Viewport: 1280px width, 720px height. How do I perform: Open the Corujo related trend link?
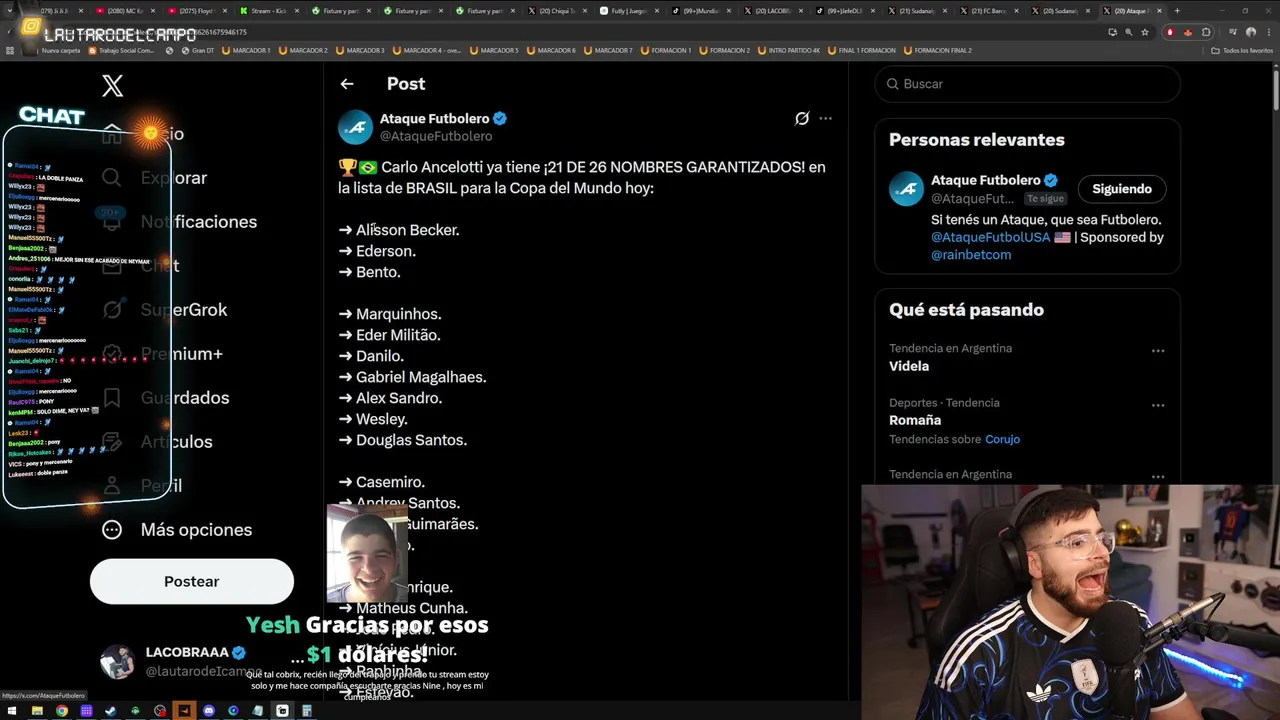pyautogui.click(x=1002, y=439)
